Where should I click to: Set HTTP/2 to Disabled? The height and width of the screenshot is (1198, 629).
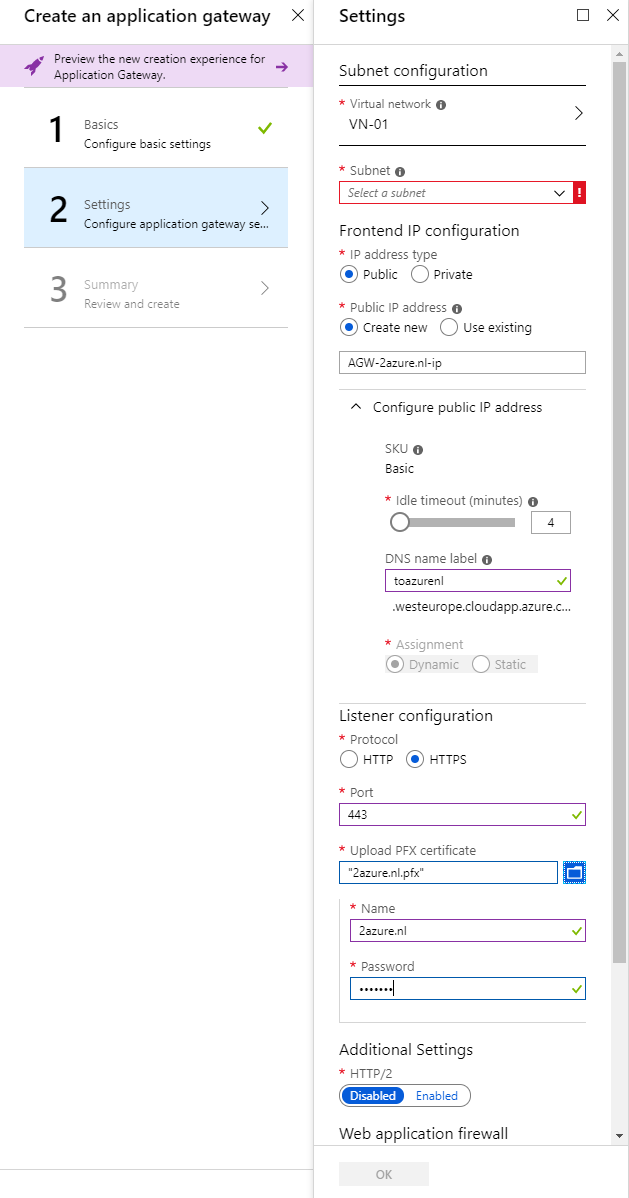pos(373,1096)
